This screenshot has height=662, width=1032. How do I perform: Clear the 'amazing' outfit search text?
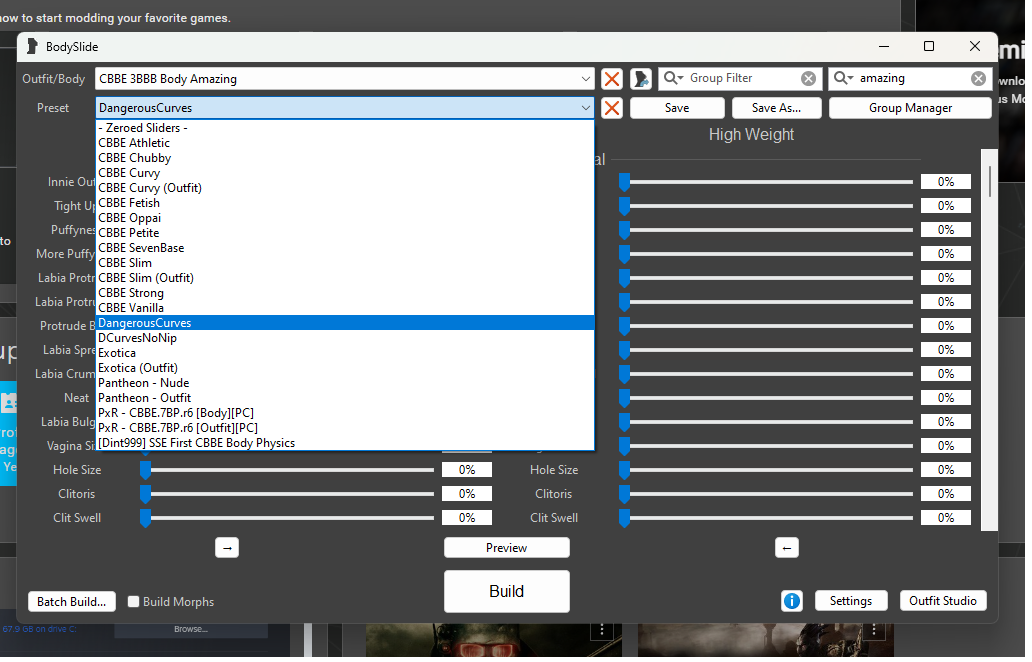(x=978, y=79)
